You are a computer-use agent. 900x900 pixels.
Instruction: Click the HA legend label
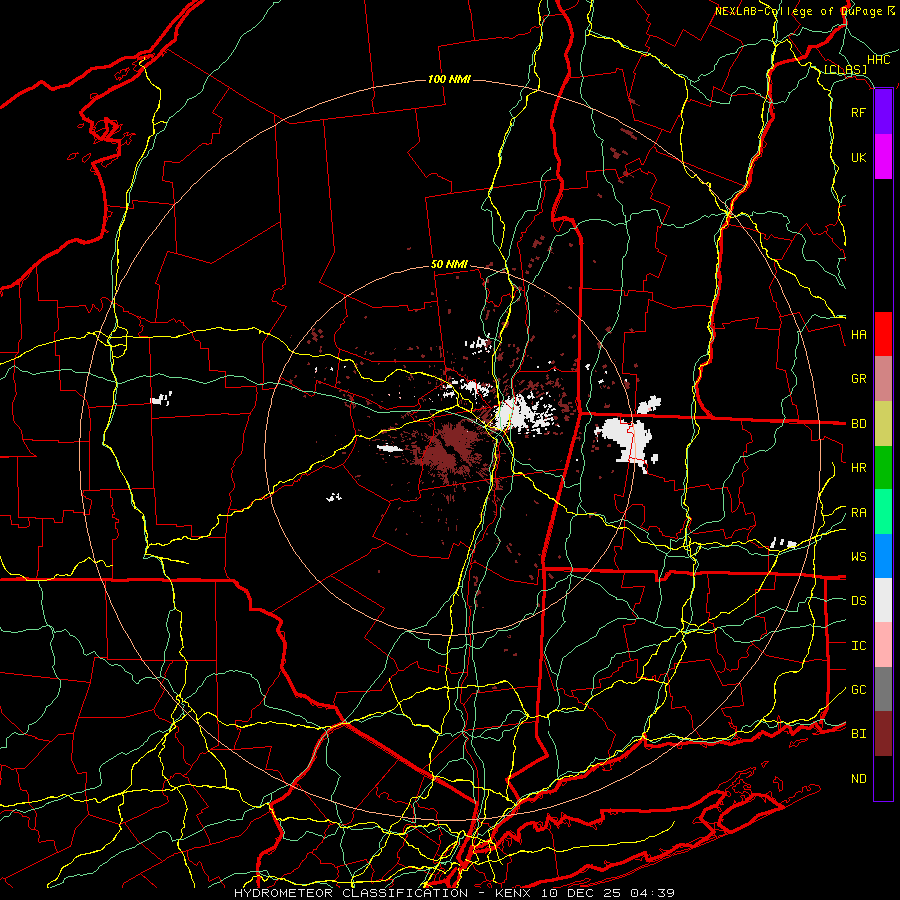pyautogui.click(x=858, y=334)
